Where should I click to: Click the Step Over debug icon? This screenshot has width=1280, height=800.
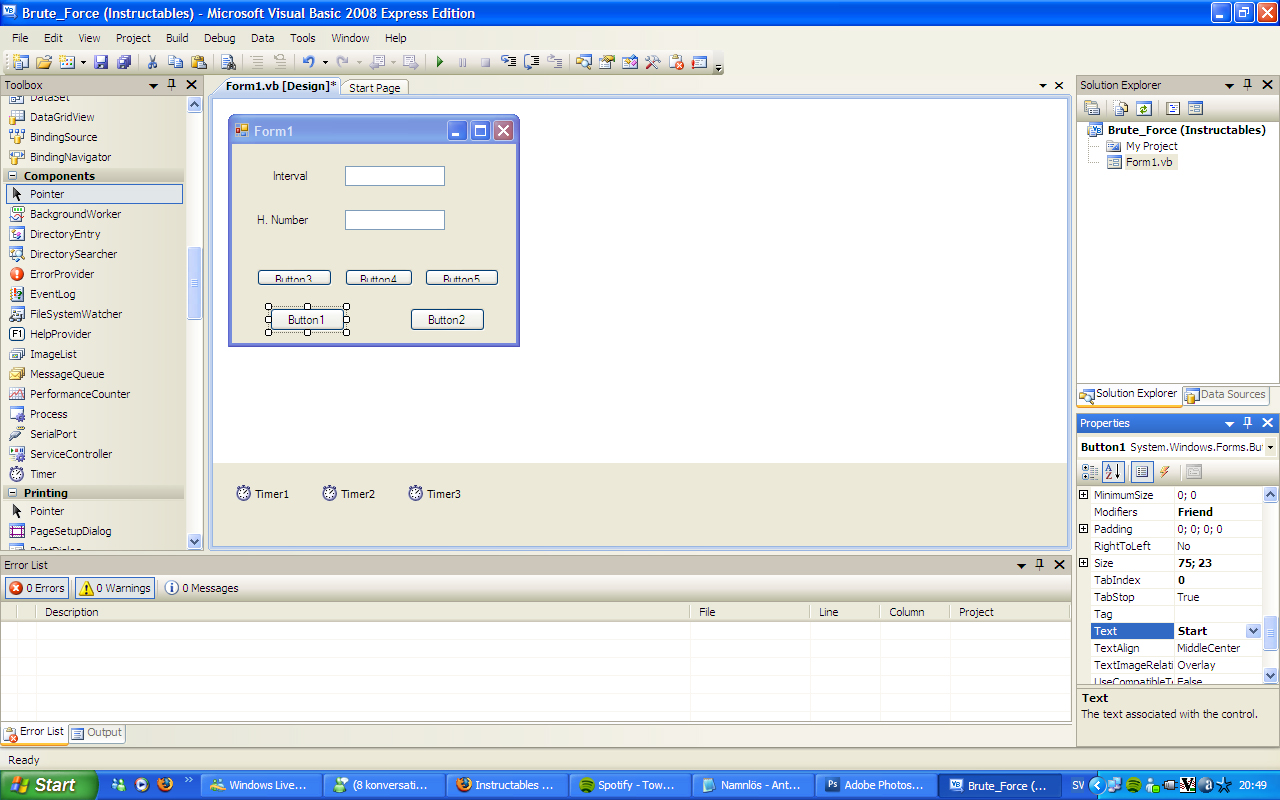tap(532, 62)
